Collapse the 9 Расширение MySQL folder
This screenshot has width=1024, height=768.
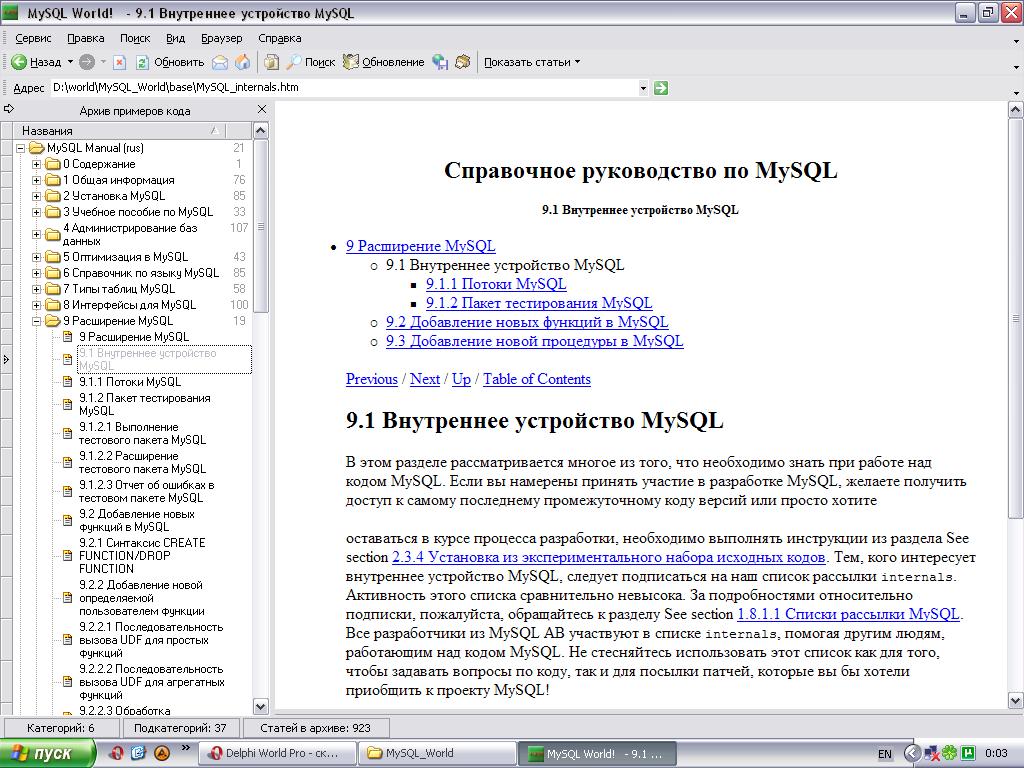click(37, 321)
